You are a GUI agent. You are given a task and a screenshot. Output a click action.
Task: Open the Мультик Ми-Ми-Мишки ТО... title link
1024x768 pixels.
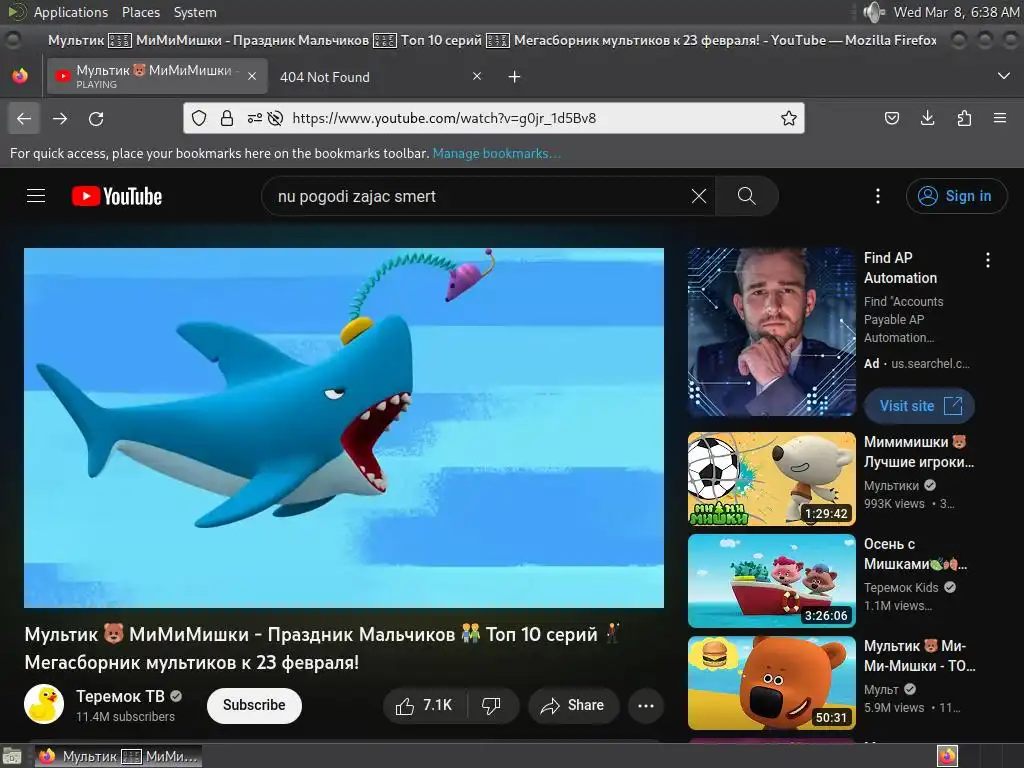pos(920,656)
